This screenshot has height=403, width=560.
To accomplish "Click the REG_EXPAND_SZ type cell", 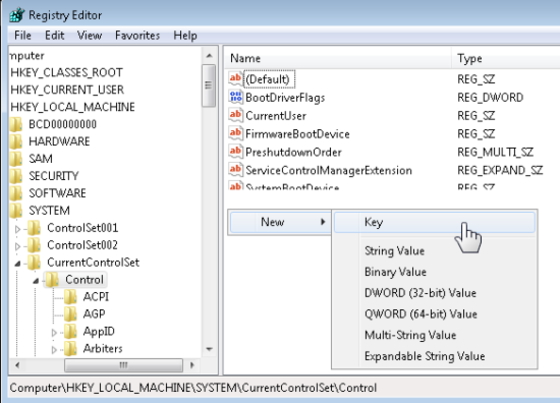I will [x=500, y=170].
